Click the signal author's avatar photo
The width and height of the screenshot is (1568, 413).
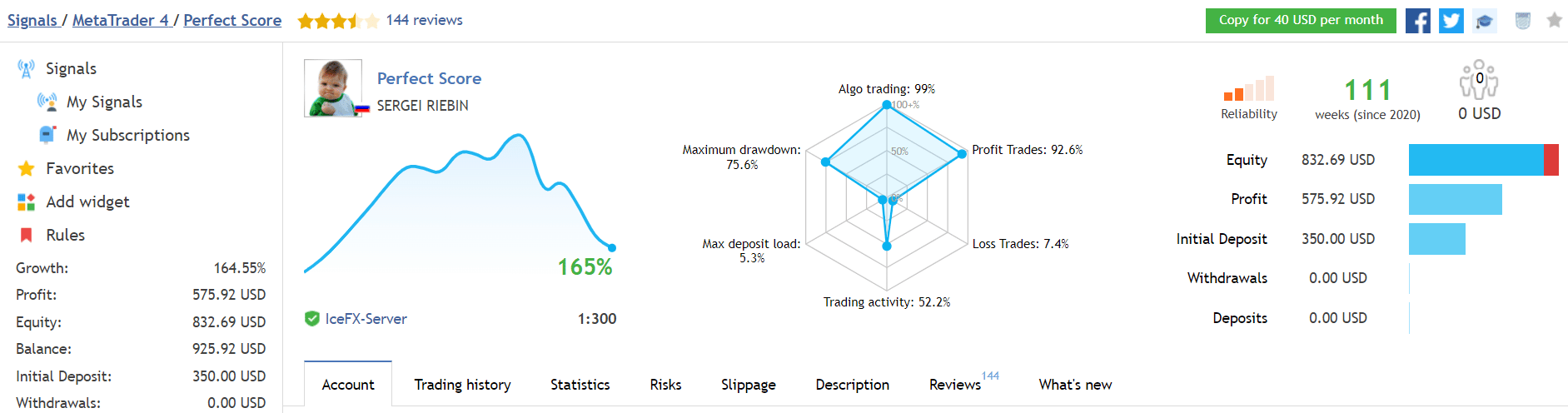click(333, 87)
